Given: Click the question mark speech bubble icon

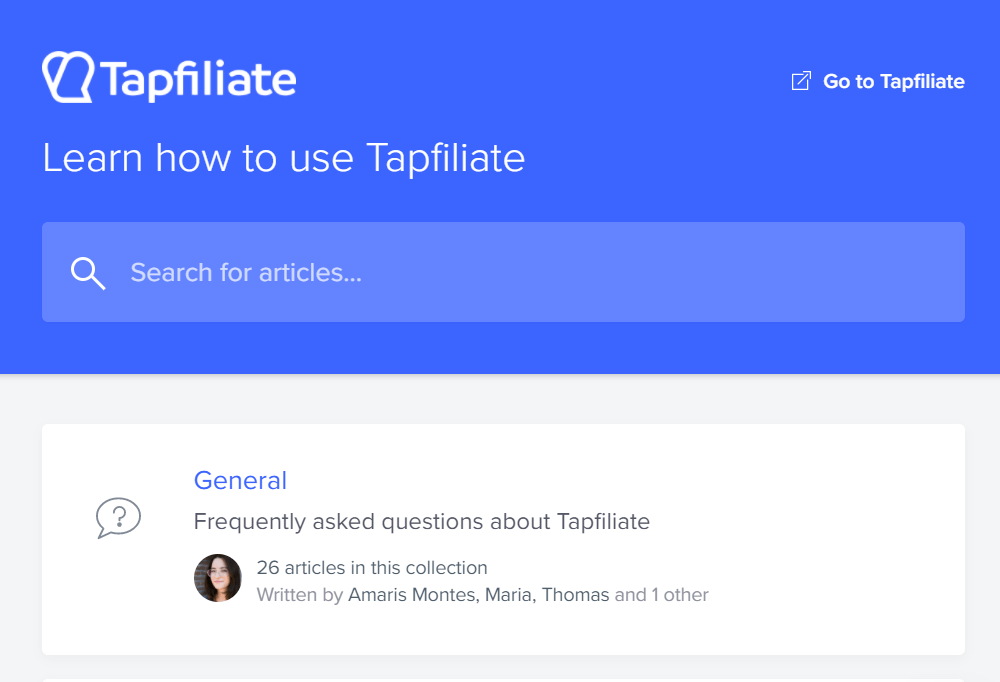Looking at the screenshot, I should [118, 517].
